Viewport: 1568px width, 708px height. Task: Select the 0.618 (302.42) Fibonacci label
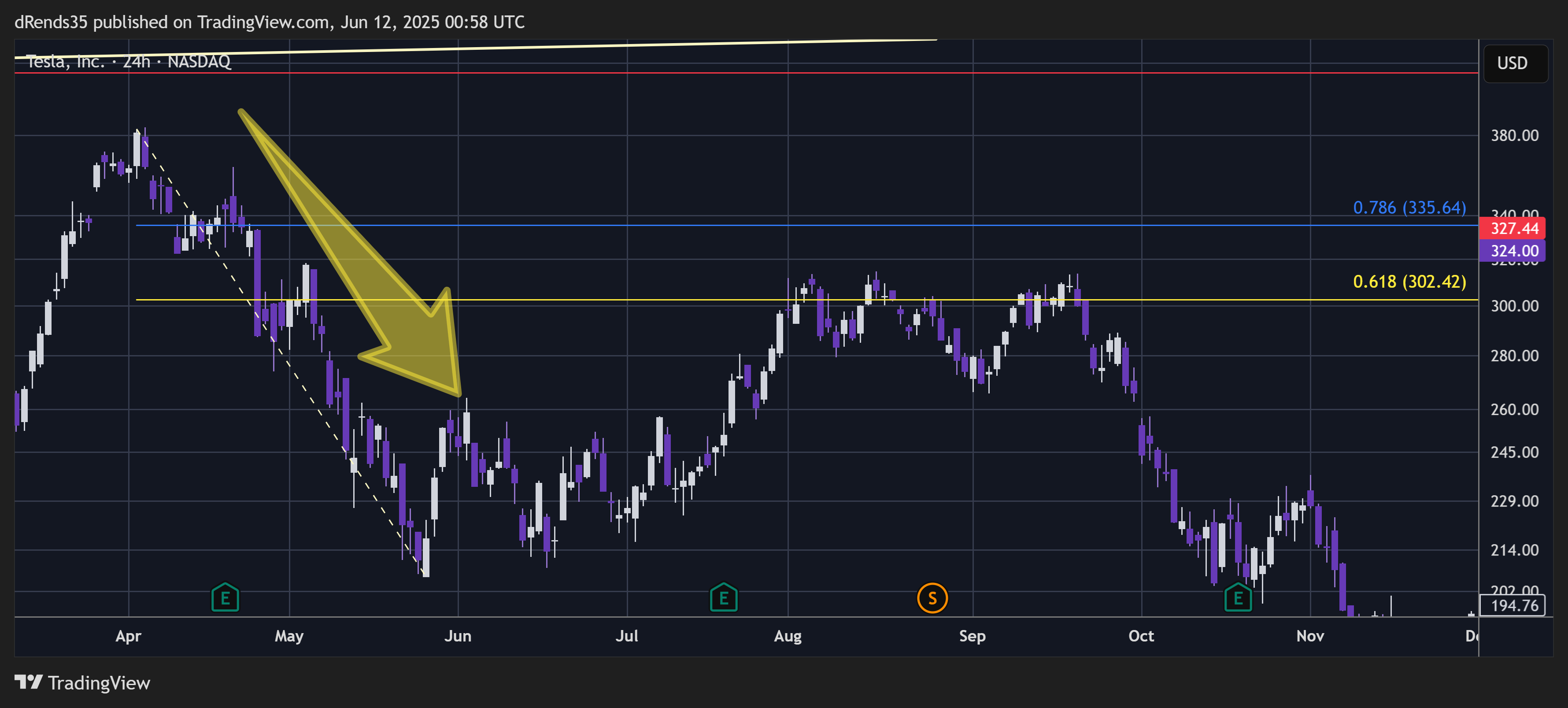coord(1409,282)
